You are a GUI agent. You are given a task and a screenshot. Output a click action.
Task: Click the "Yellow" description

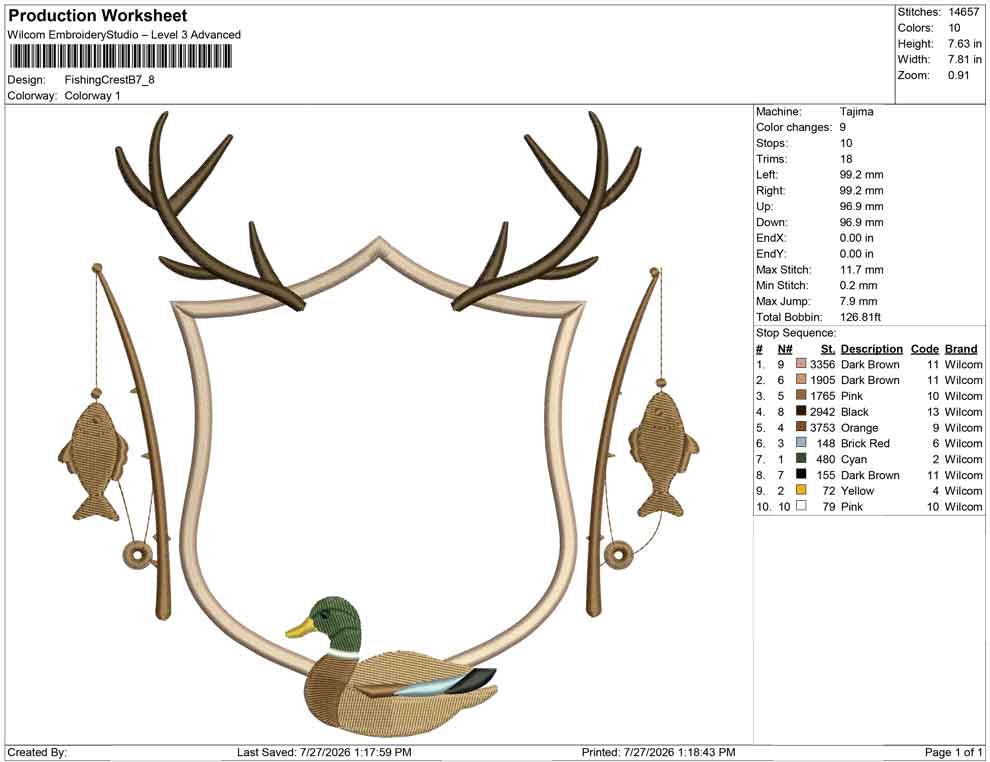(x=857, y=491)
